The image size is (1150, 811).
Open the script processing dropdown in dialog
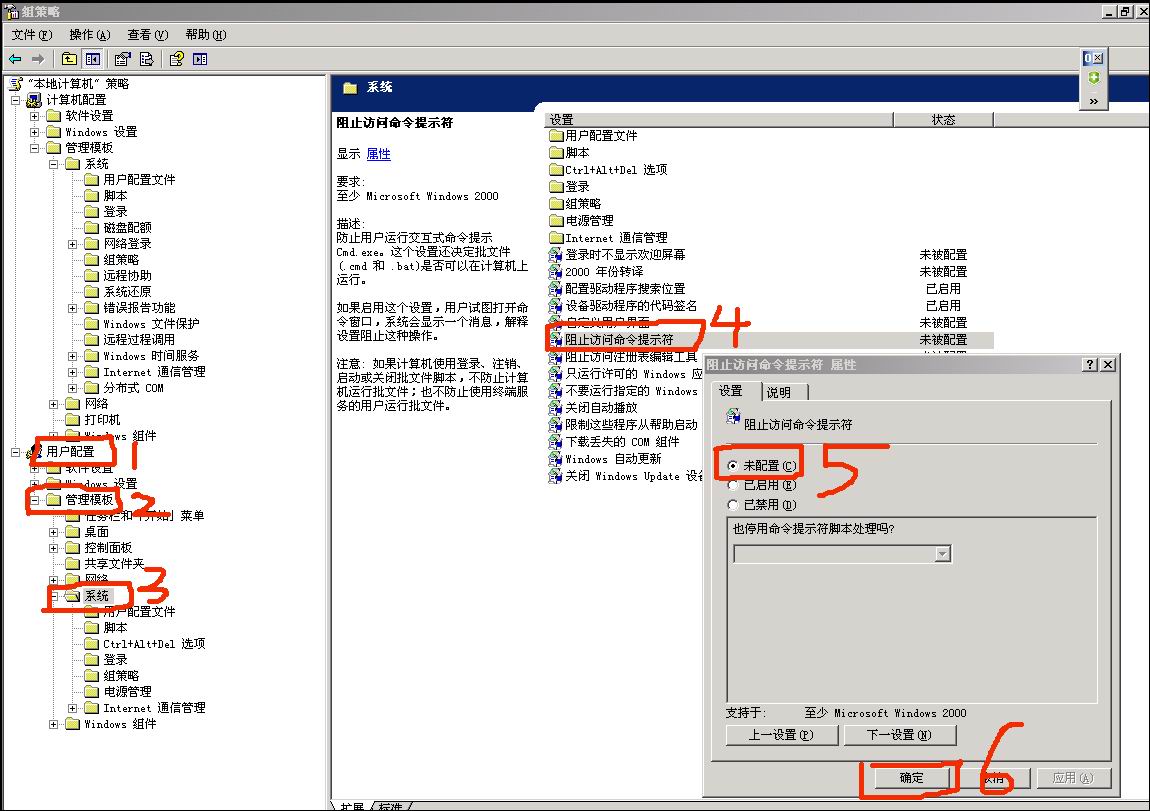point(942,554)
